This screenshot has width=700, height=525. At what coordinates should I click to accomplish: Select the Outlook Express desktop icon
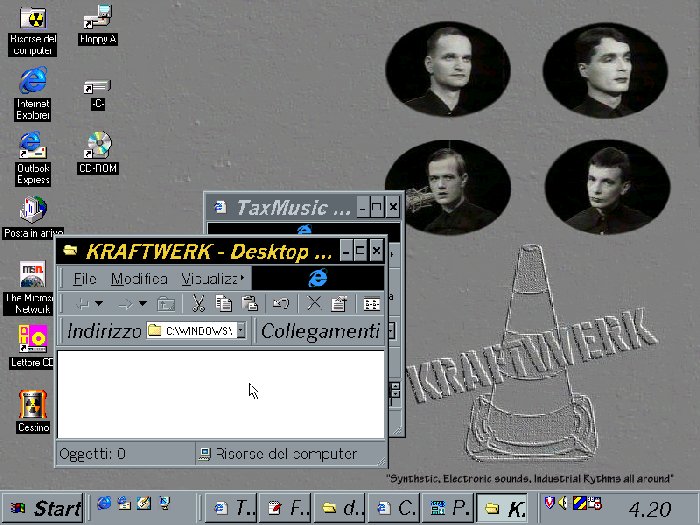coord(33,148)
